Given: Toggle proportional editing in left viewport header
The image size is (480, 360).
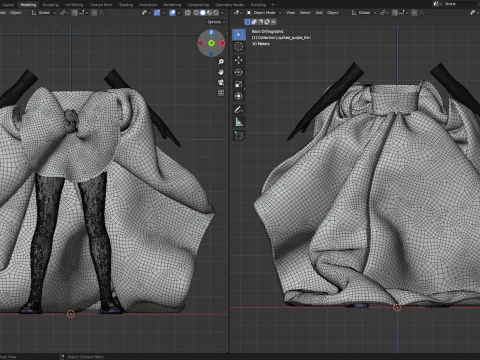Looking at the screenshot, I should click(x=94, y=13).
